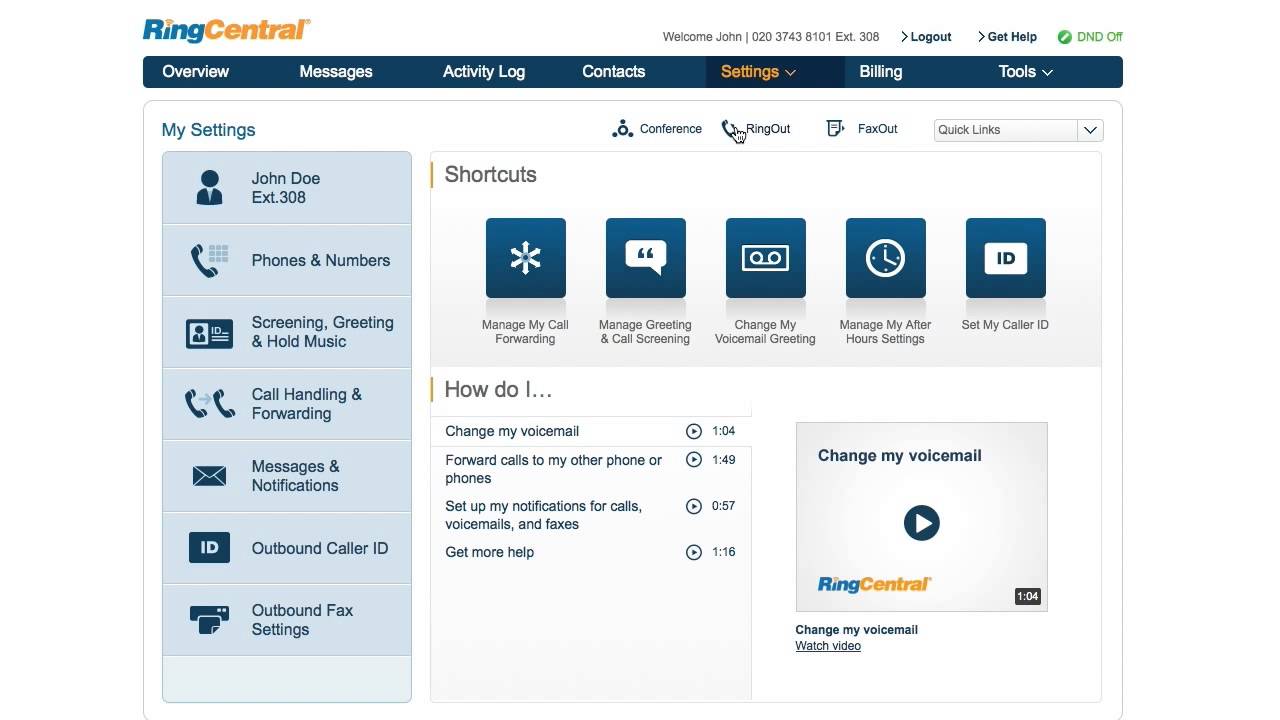Viewport: 1280px width, 720px height.
Task: Open the Set My Caller ID shortcut
Action: (1005, 257)
